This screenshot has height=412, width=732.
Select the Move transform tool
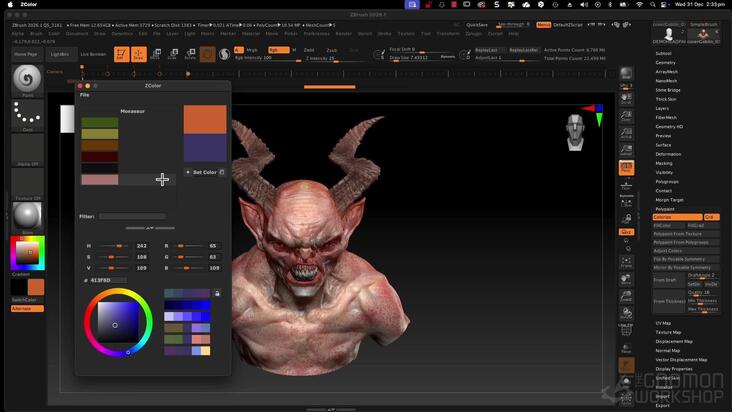point(155,54)
